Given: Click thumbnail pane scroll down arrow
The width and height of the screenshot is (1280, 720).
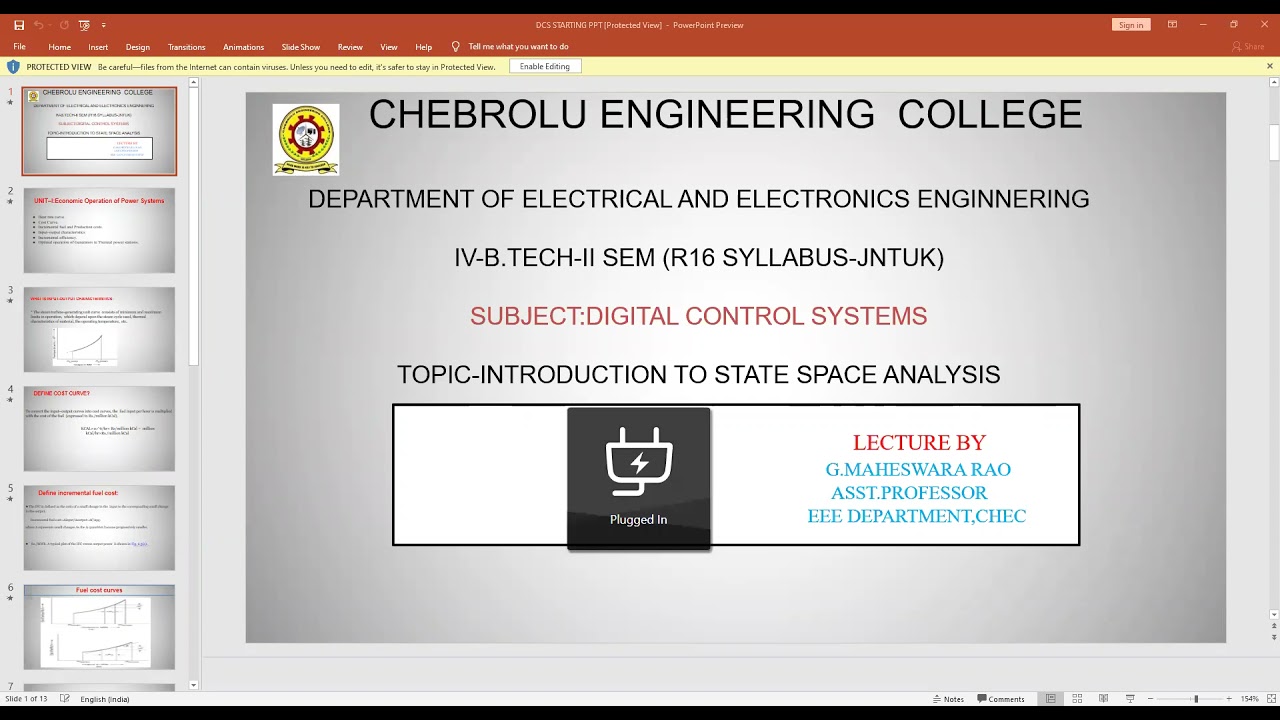Looking at the screenshot, I should [x=194, y=685].
